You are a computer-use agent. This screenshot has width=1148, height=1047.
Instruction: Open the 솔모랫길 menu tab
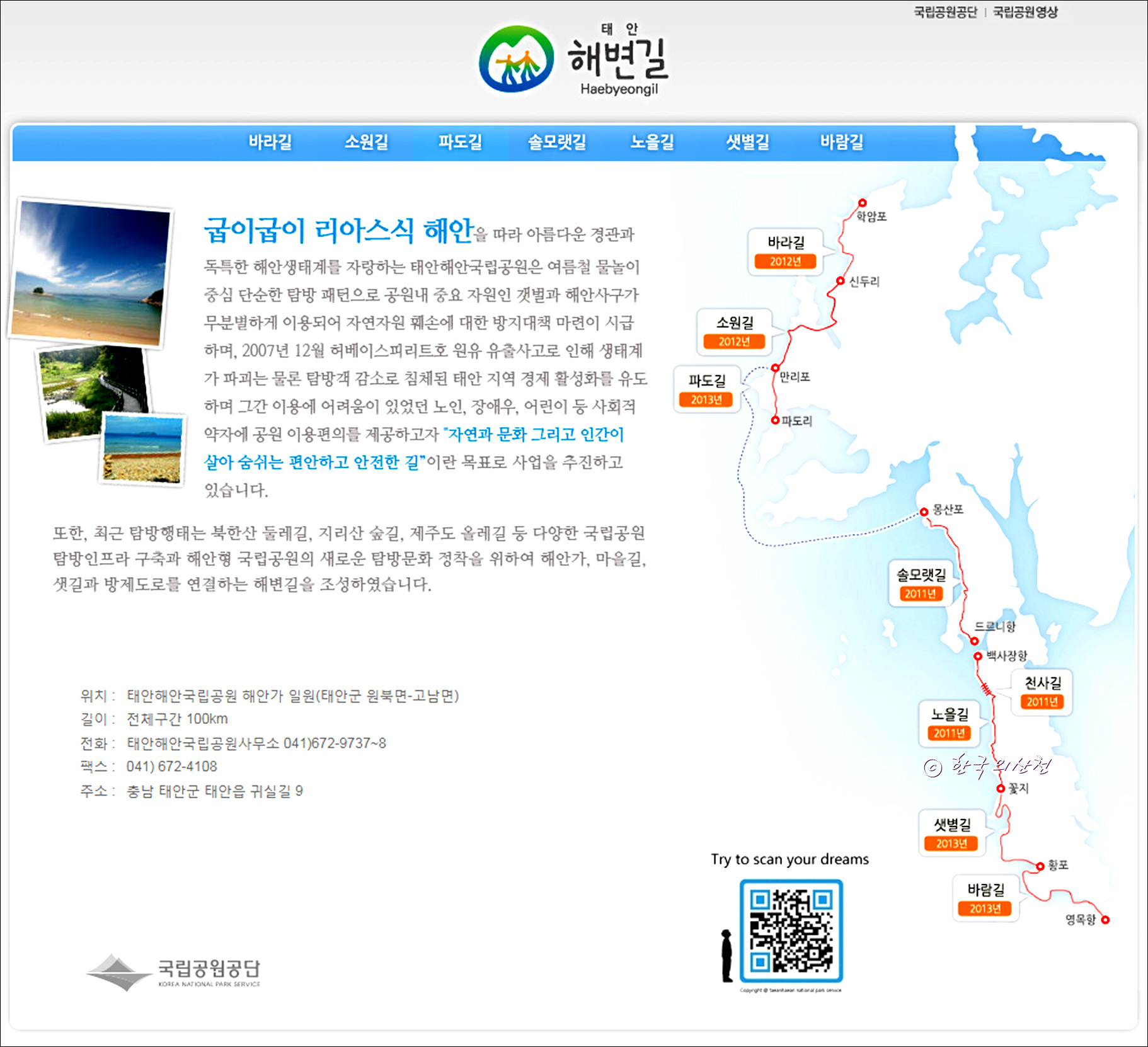coord(557,142)
